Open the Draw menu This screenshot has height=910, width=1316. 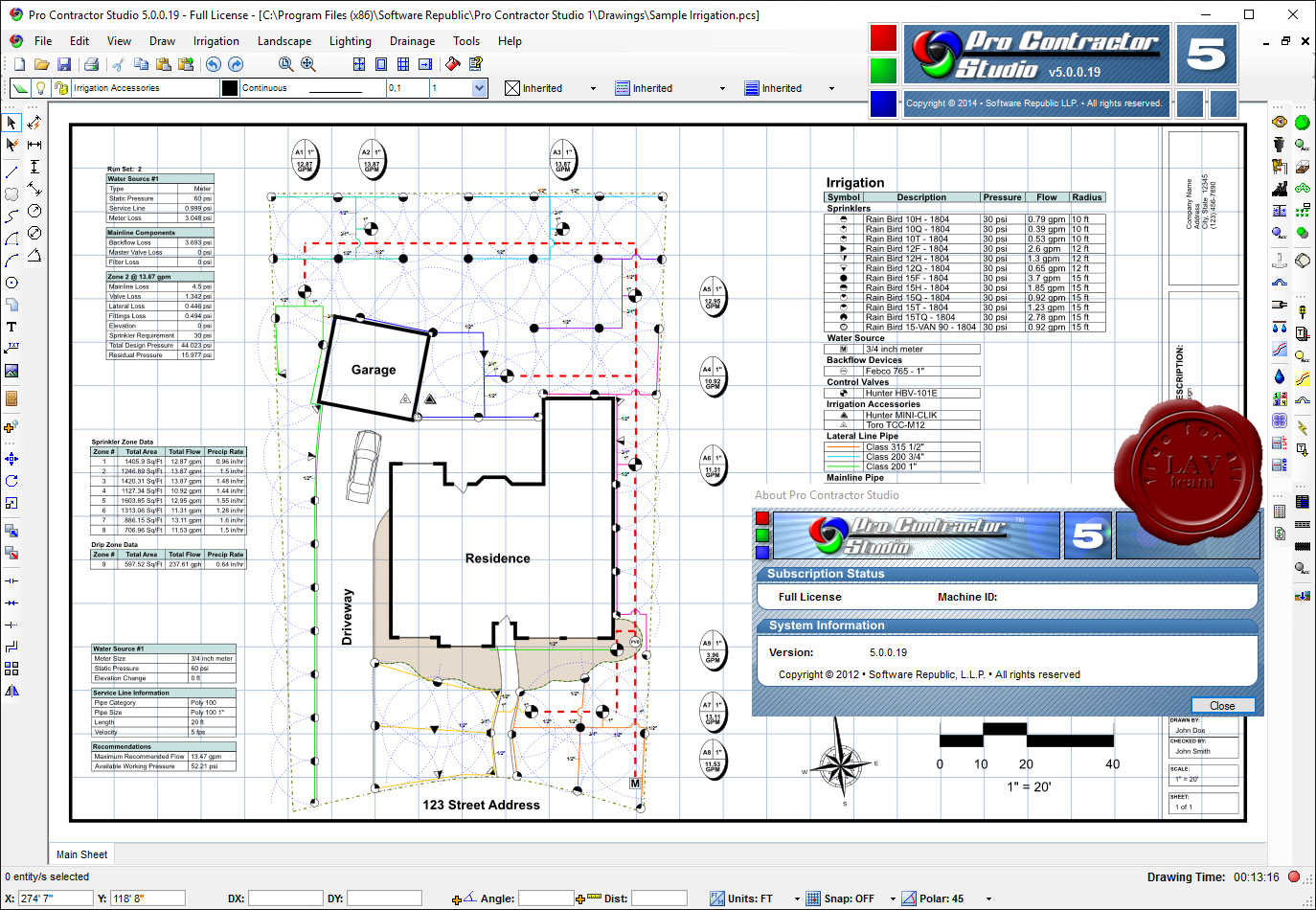162,41
